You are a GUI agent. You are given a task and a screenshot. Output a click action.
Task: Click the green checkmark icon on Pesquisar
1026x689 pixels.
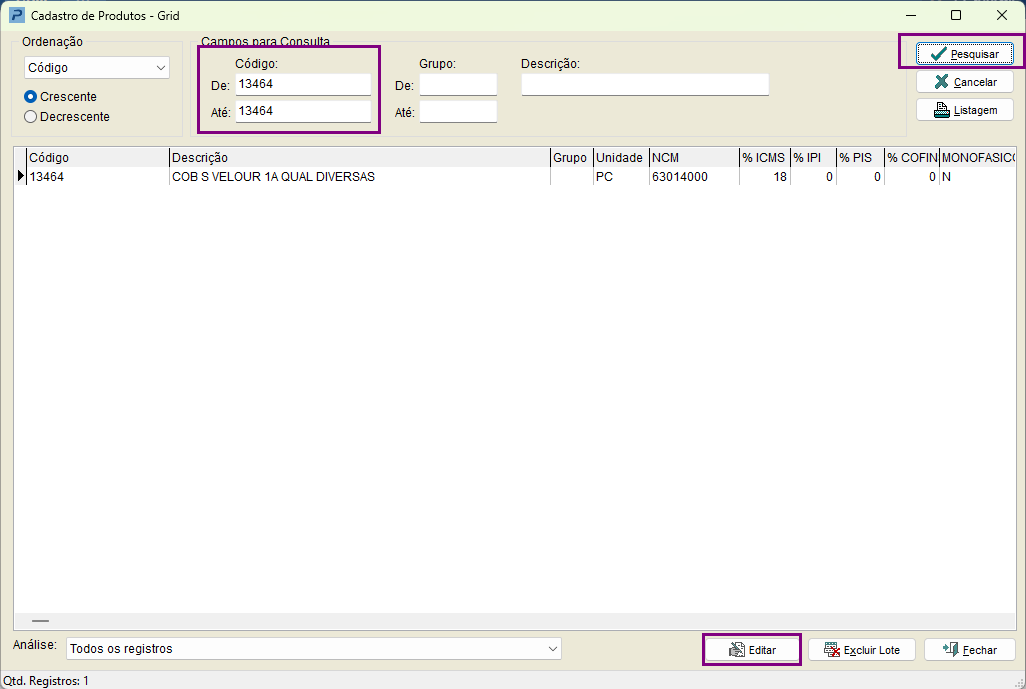[x=938, y=54]
